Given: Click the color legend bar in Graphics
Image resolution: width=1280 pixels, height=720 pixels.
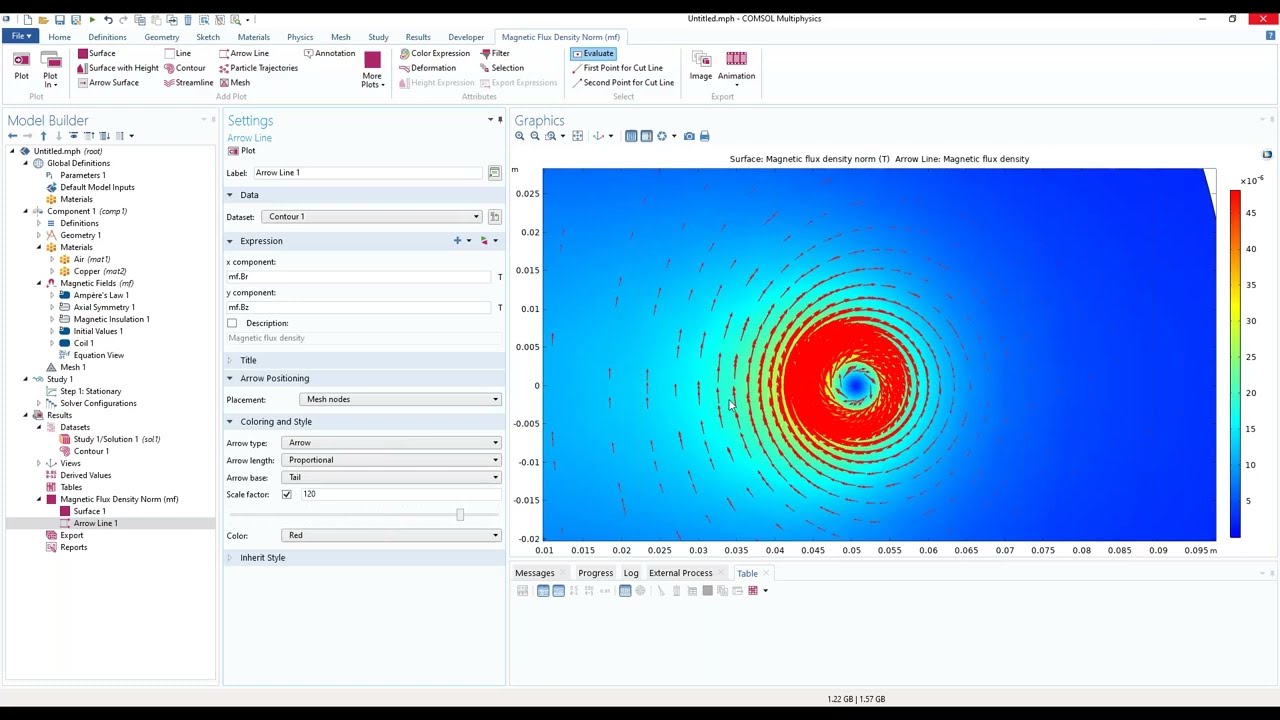Looking at the screenshot, I should (x=1235, y=364).
